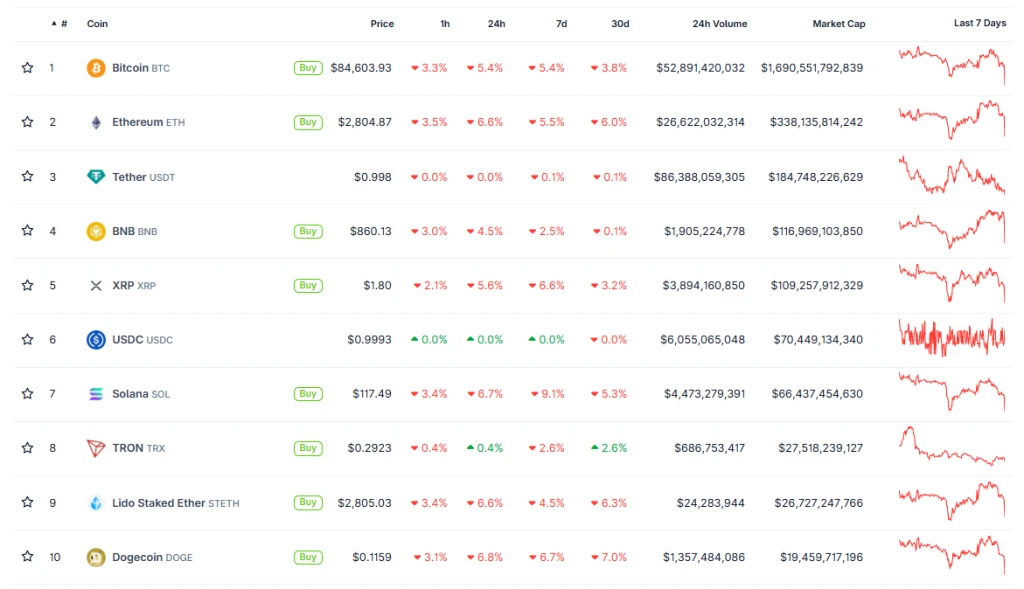Click the Tether coin logo icon
Screen dimensions: 1024x589
96,177
